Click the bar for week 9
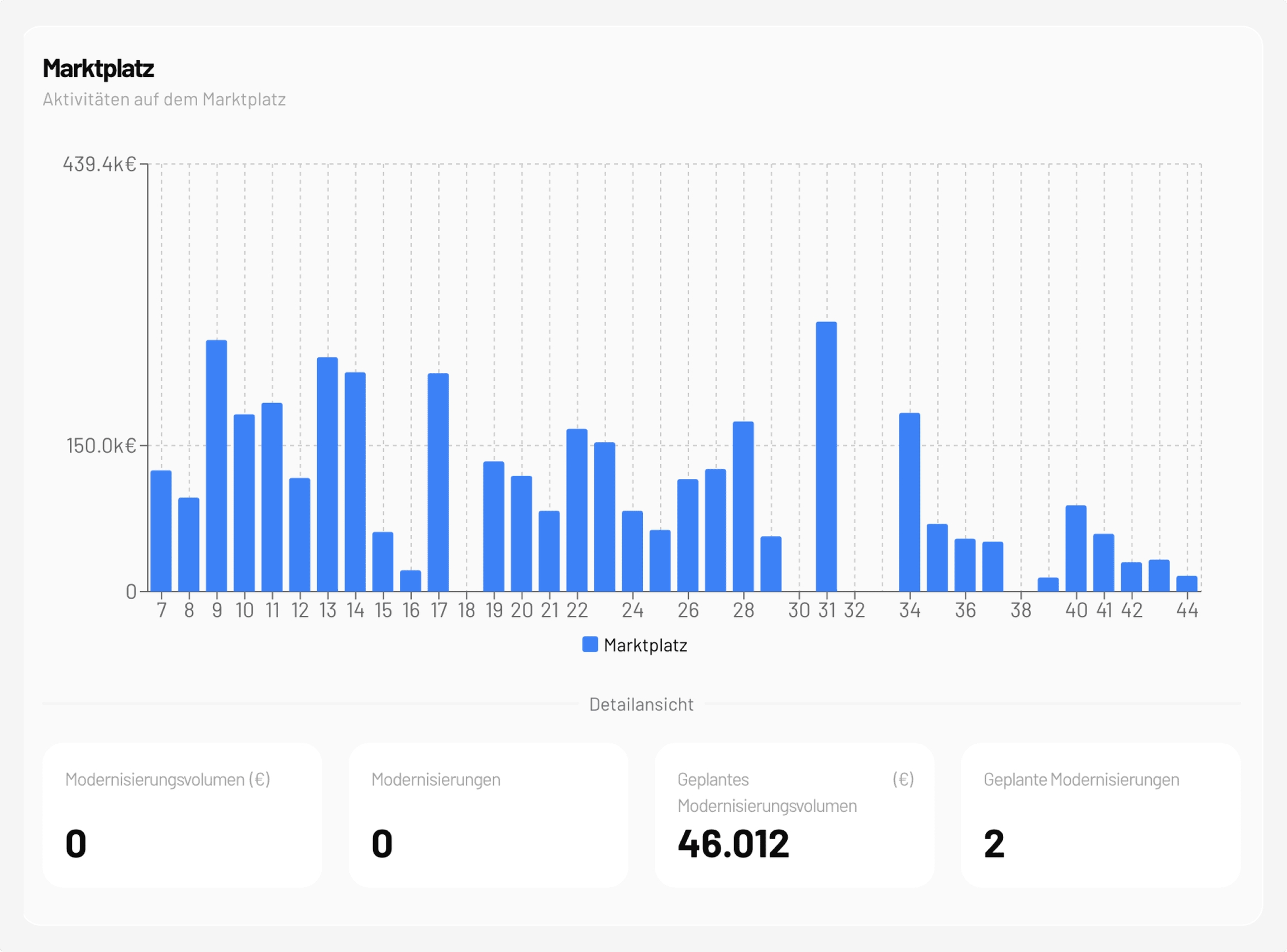This screenshot has width=1287, height=952. pyautogui.click(x=217, y=466)
